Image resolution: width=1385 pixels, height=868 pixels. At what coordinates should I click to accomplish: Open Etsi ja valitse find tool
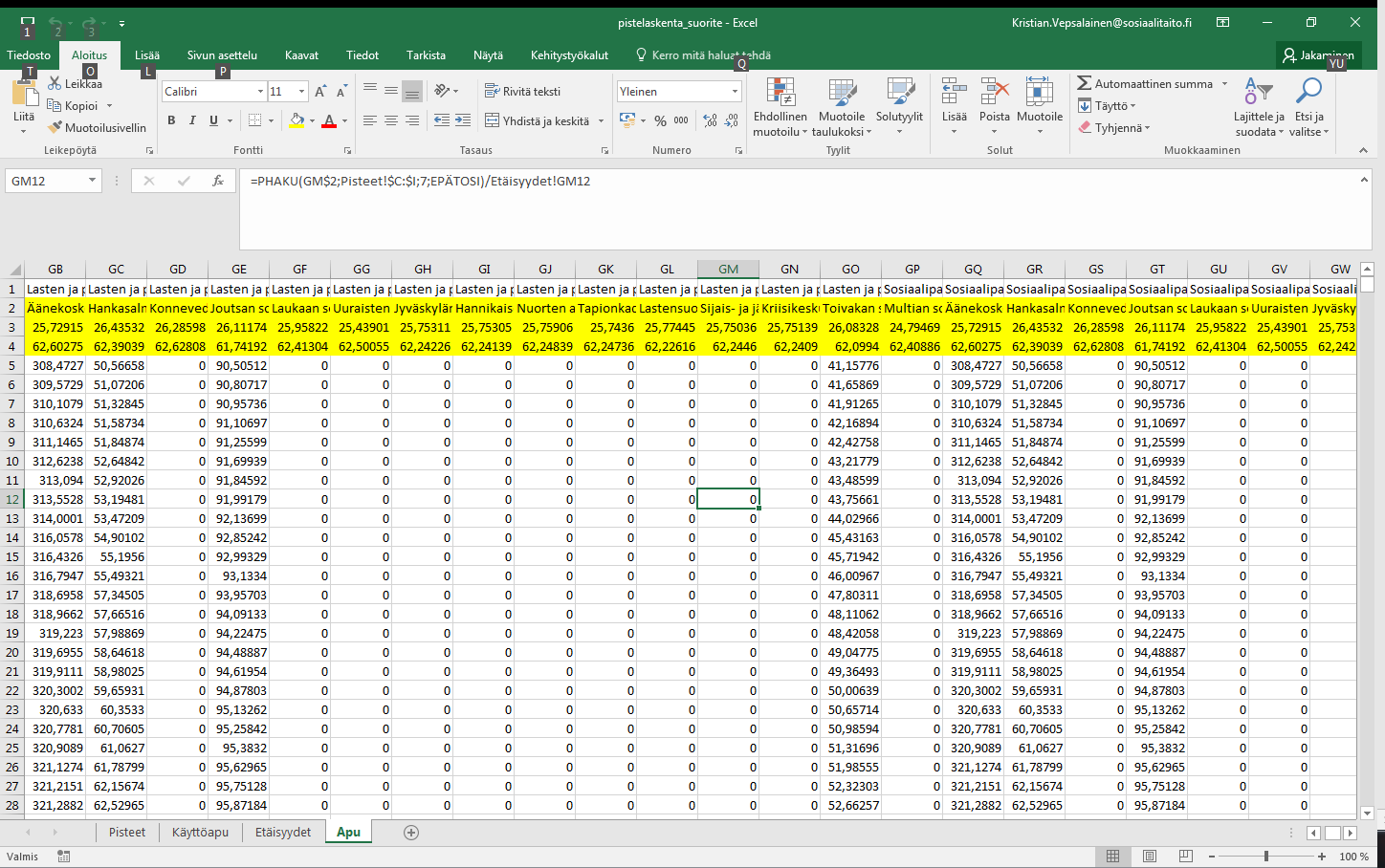tap(1308, 107)
